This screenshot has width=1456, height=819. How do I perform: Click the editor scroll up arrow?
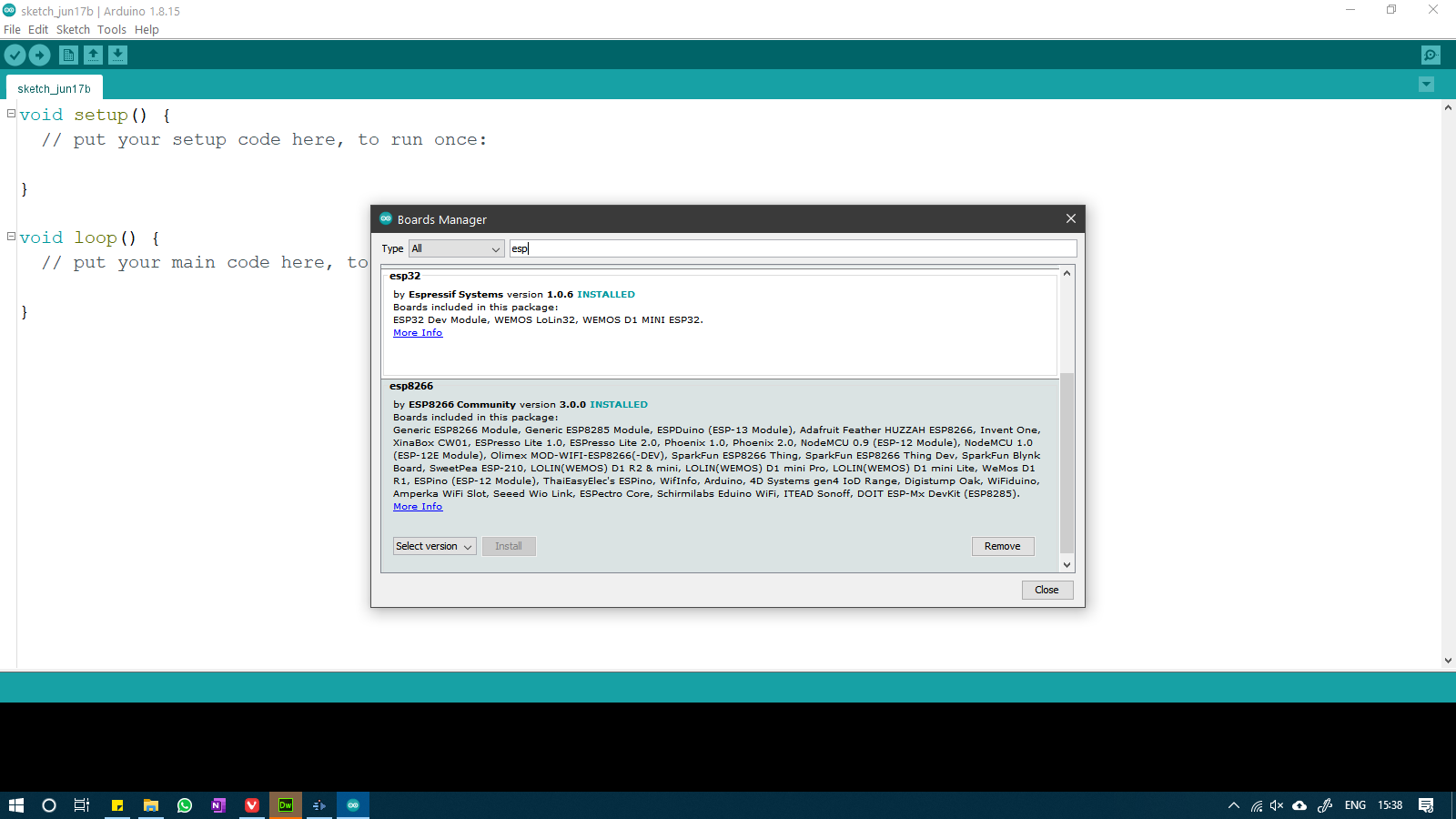(1448, 107)
